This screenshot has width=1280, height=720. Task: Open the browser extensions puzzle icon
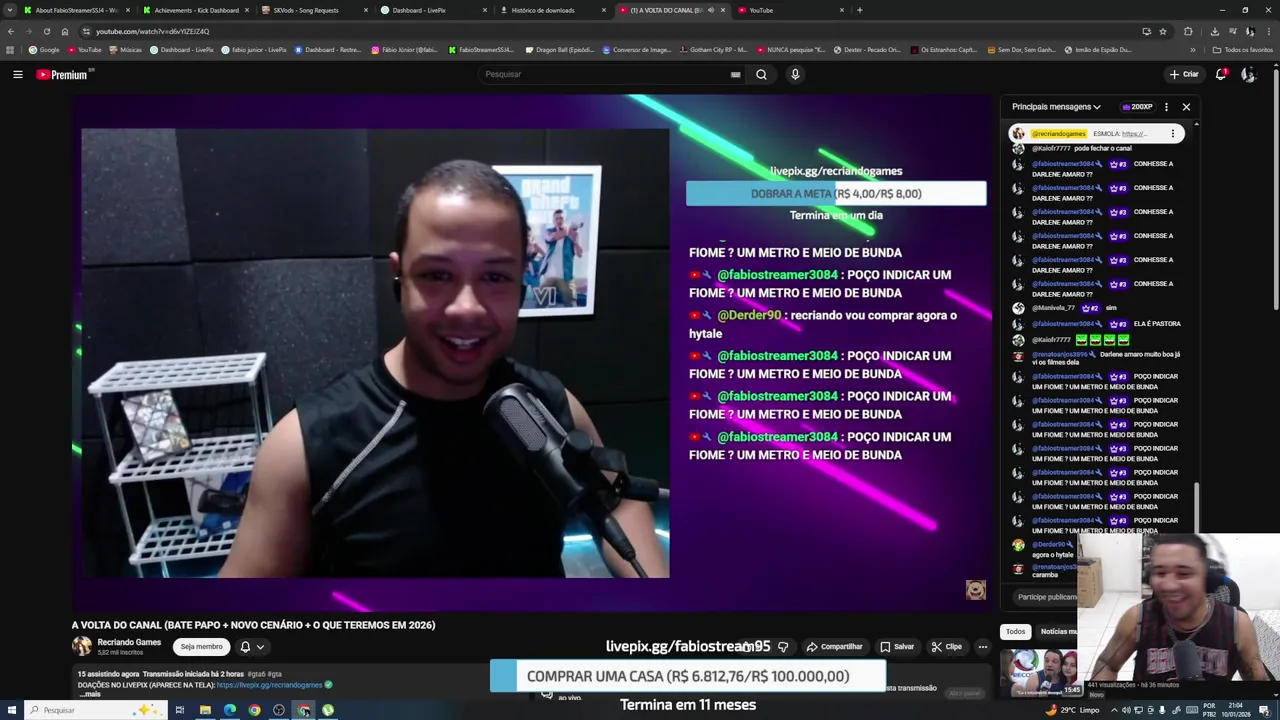pos(1188,31)
